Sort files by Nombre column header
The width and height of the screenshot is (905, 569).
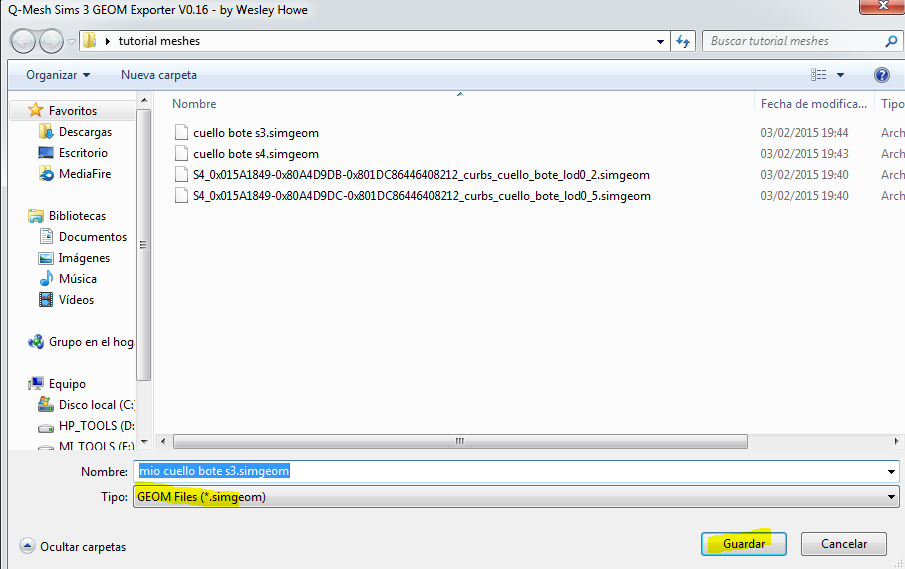(194, 104)
